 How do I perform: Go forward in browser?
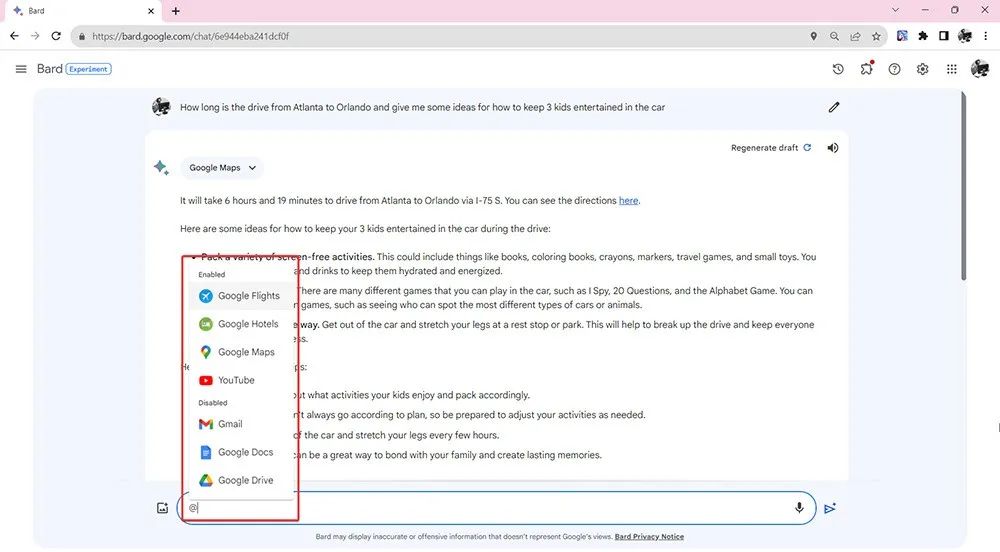tap(35, 36)
